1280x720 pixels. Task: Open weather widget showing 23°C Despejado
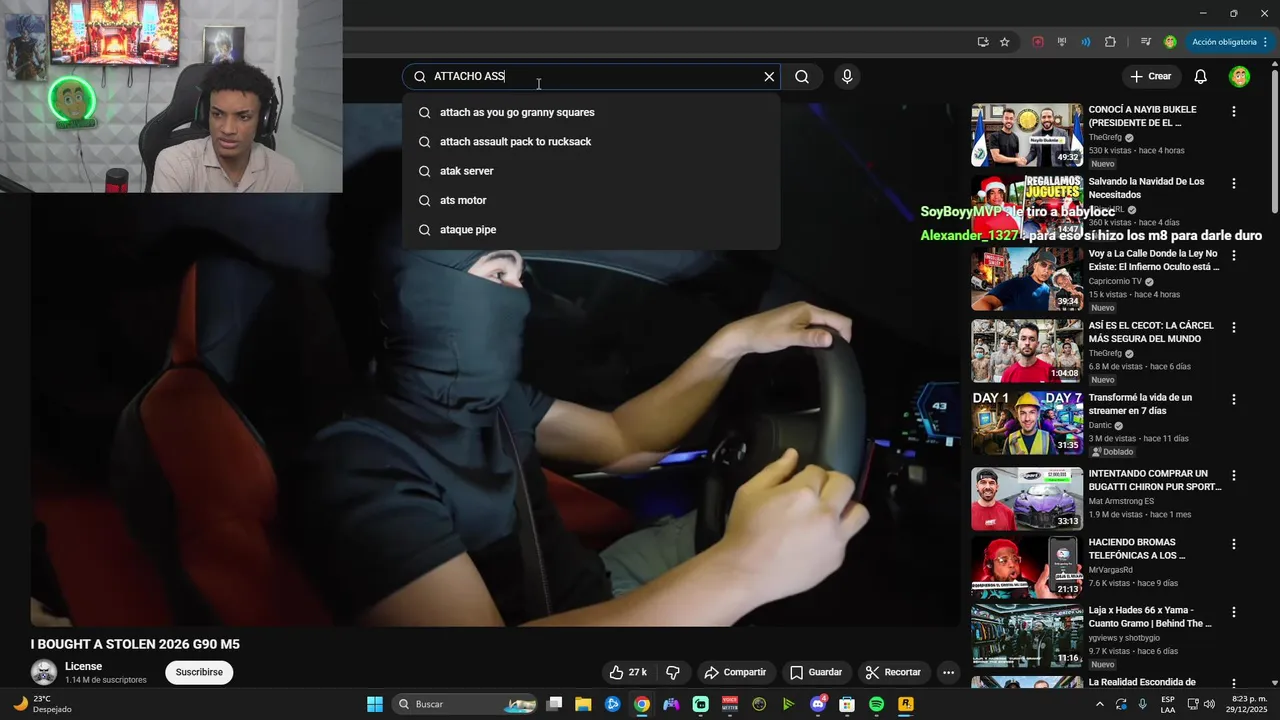pos(43,704)
